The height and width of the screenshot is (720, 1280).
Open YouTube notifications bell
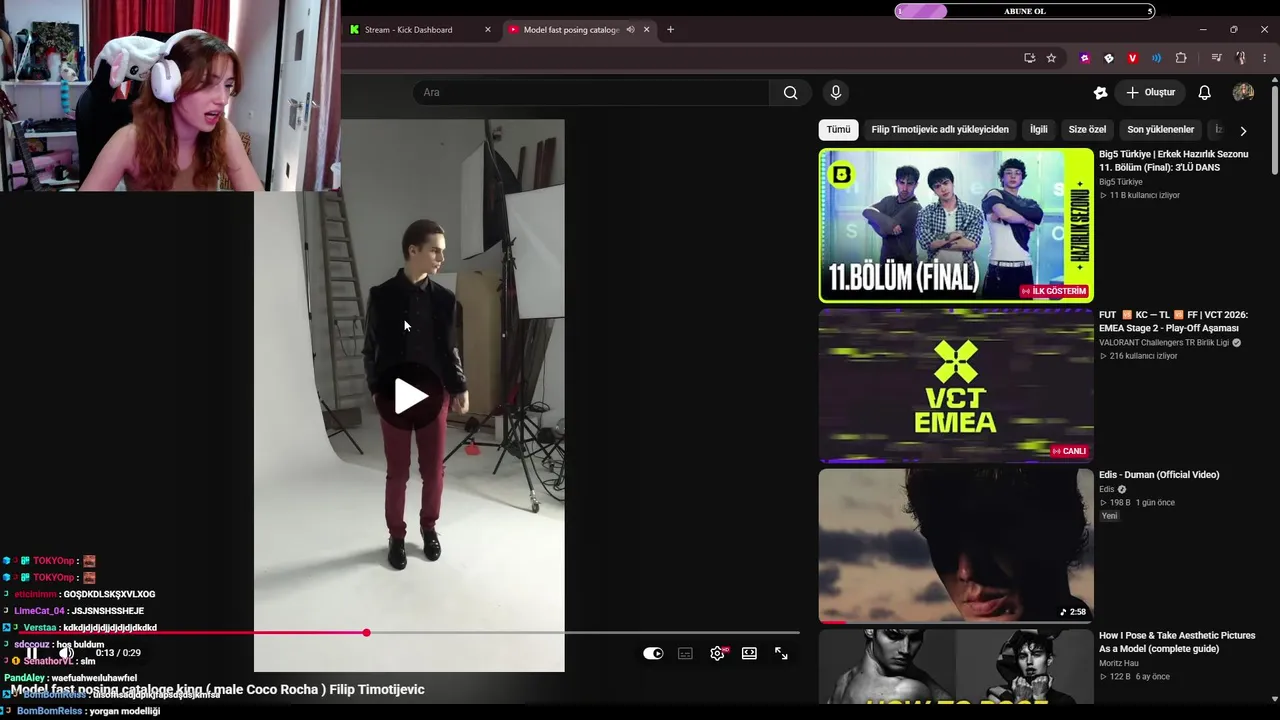point(1204,93)
